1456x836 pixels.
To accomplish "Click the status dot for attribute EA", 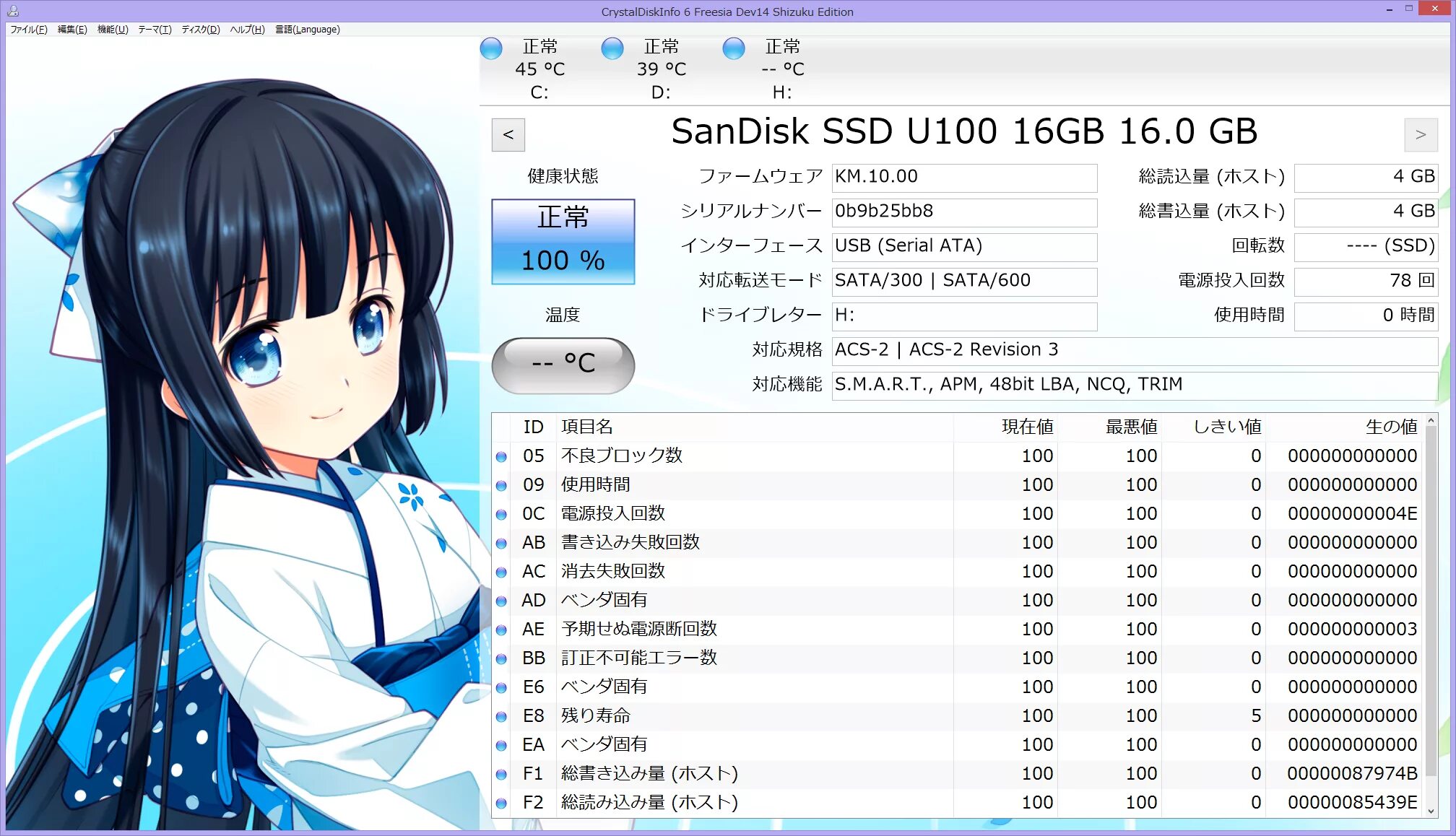I will (501, 746).
